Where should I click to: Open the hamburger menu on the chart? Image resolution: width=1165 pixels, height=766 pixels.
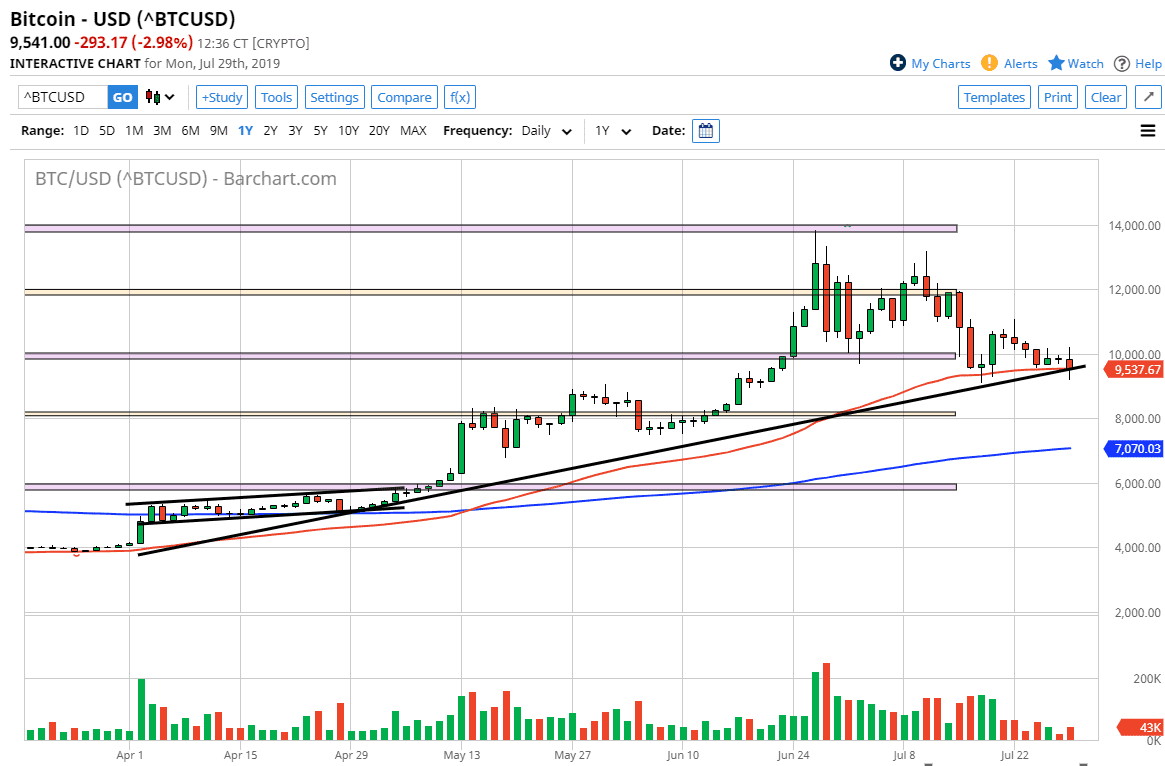(x=1148, y=130)
